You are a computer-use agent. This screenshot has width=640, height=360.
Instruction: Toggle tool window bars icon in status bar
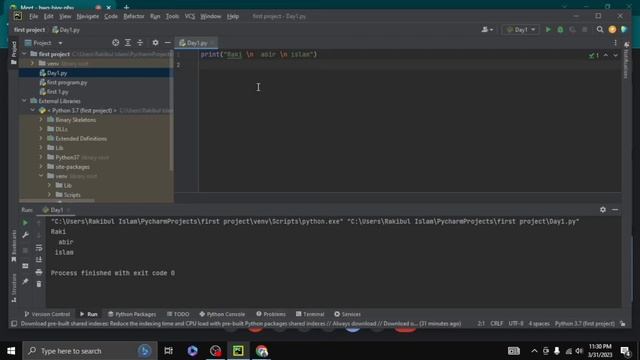point(14,324)
